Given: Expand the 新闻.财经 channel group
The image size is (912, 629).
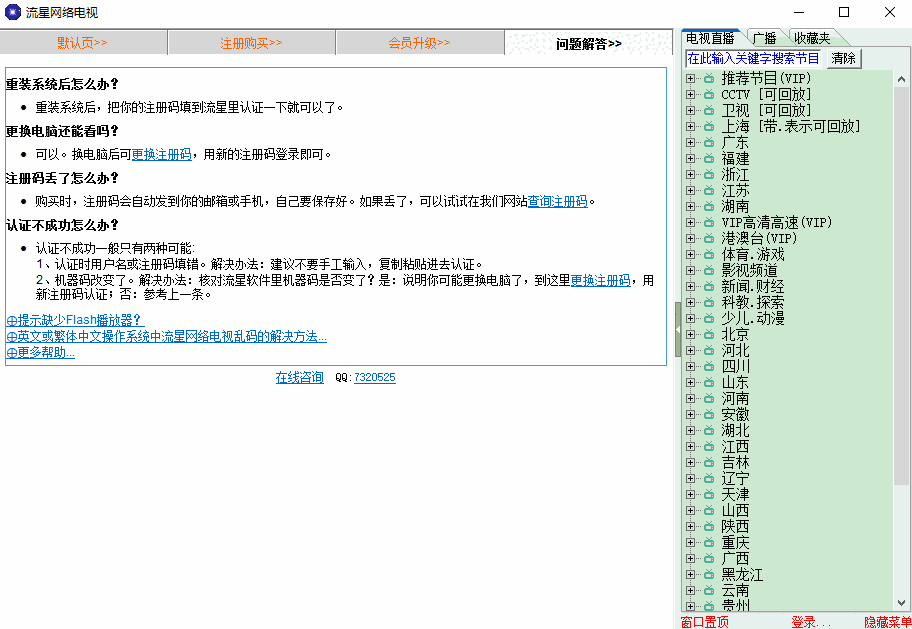Looking at the screenshot, I should (690, 287).
